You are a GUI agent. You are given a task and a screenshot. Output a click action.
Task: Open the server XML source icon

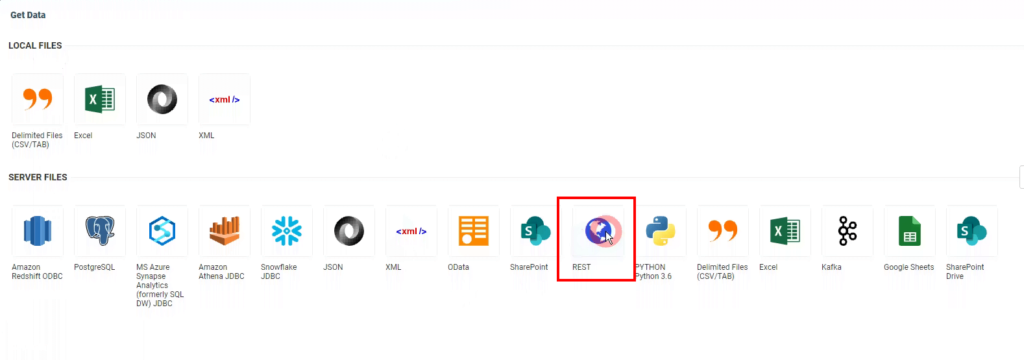tap(411, 231)
